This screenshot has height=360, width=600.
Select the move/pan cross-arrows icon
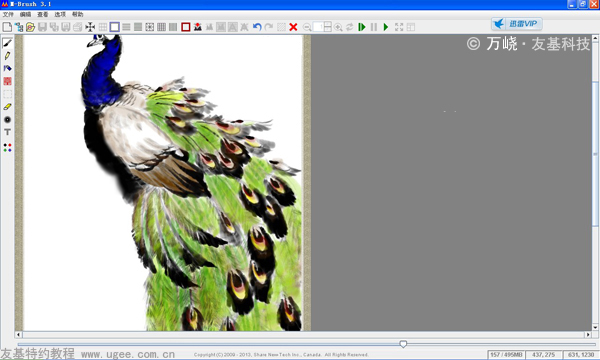pyautogui.click(x=90, y=27)
